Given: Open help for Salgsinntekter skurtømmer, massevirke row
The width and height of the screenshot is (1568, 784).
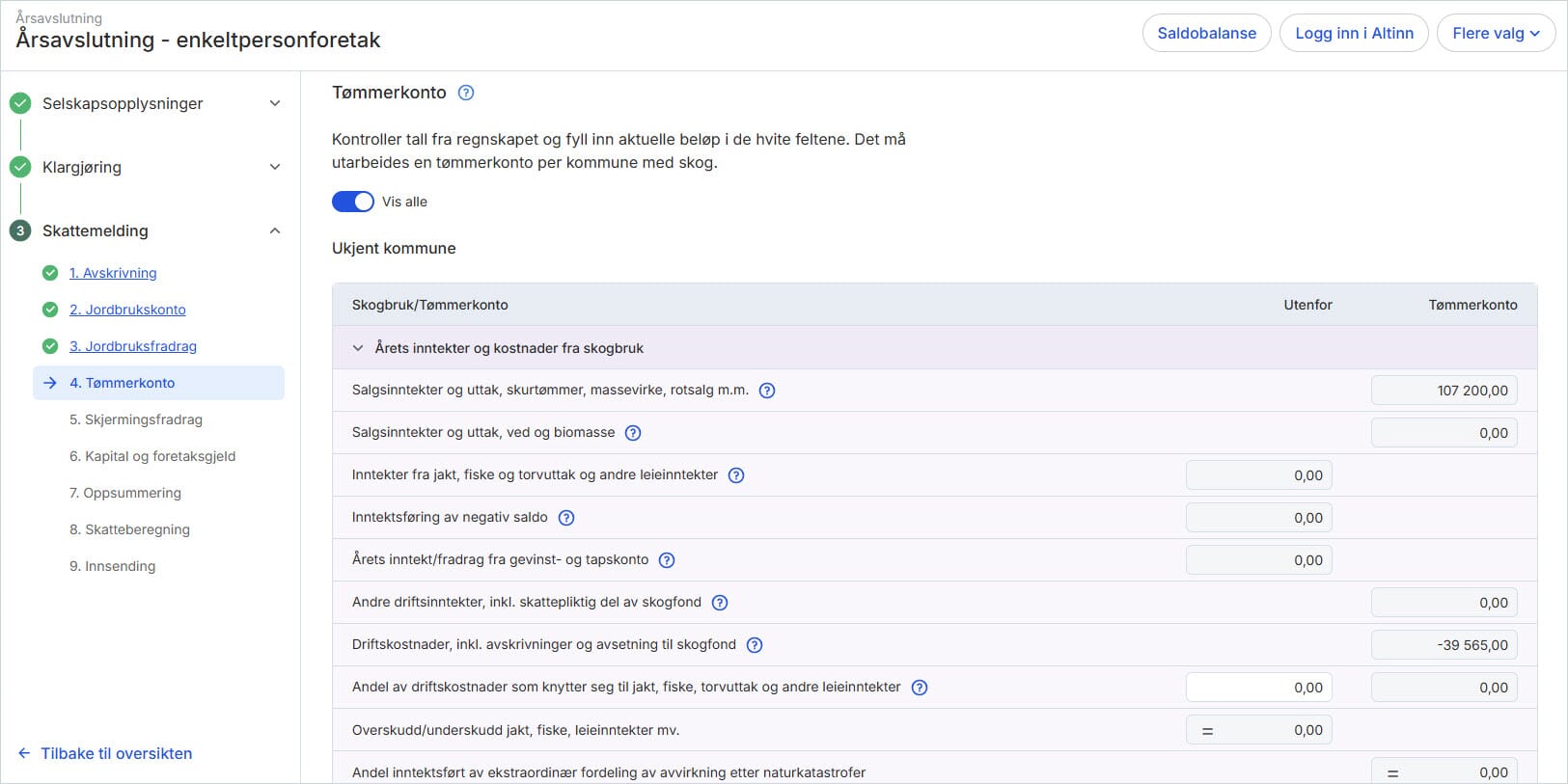Looking at the screenshot, I should [x=767, y=391].
